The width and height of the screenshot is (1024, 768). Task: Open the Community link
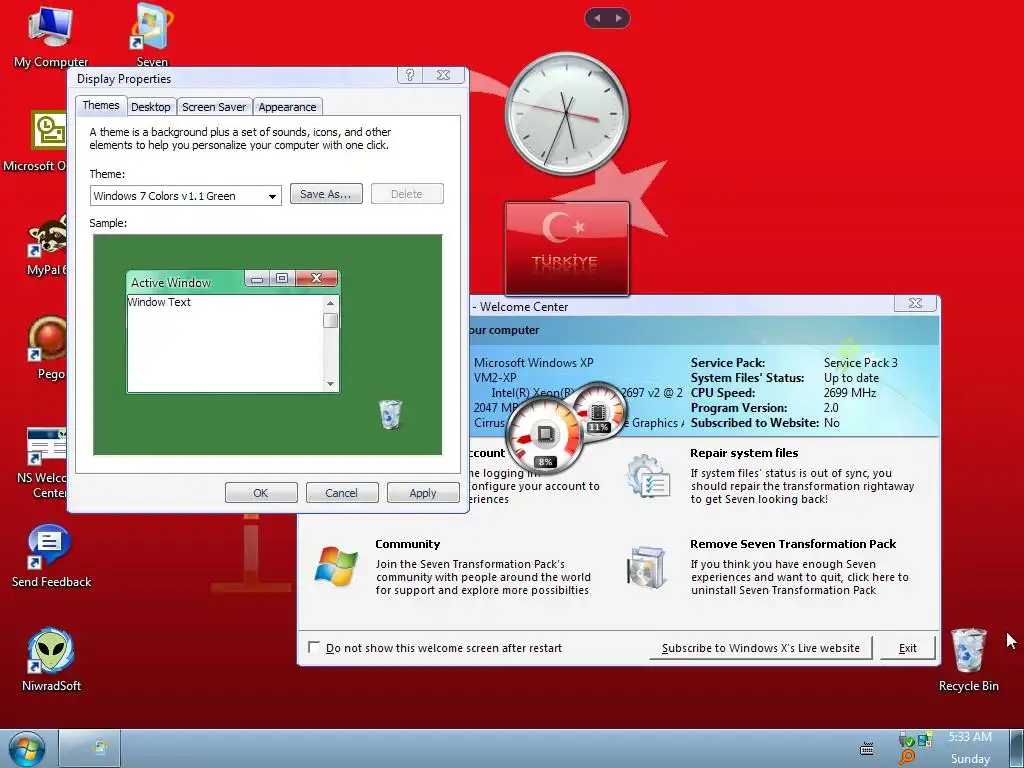coord(408,544)
